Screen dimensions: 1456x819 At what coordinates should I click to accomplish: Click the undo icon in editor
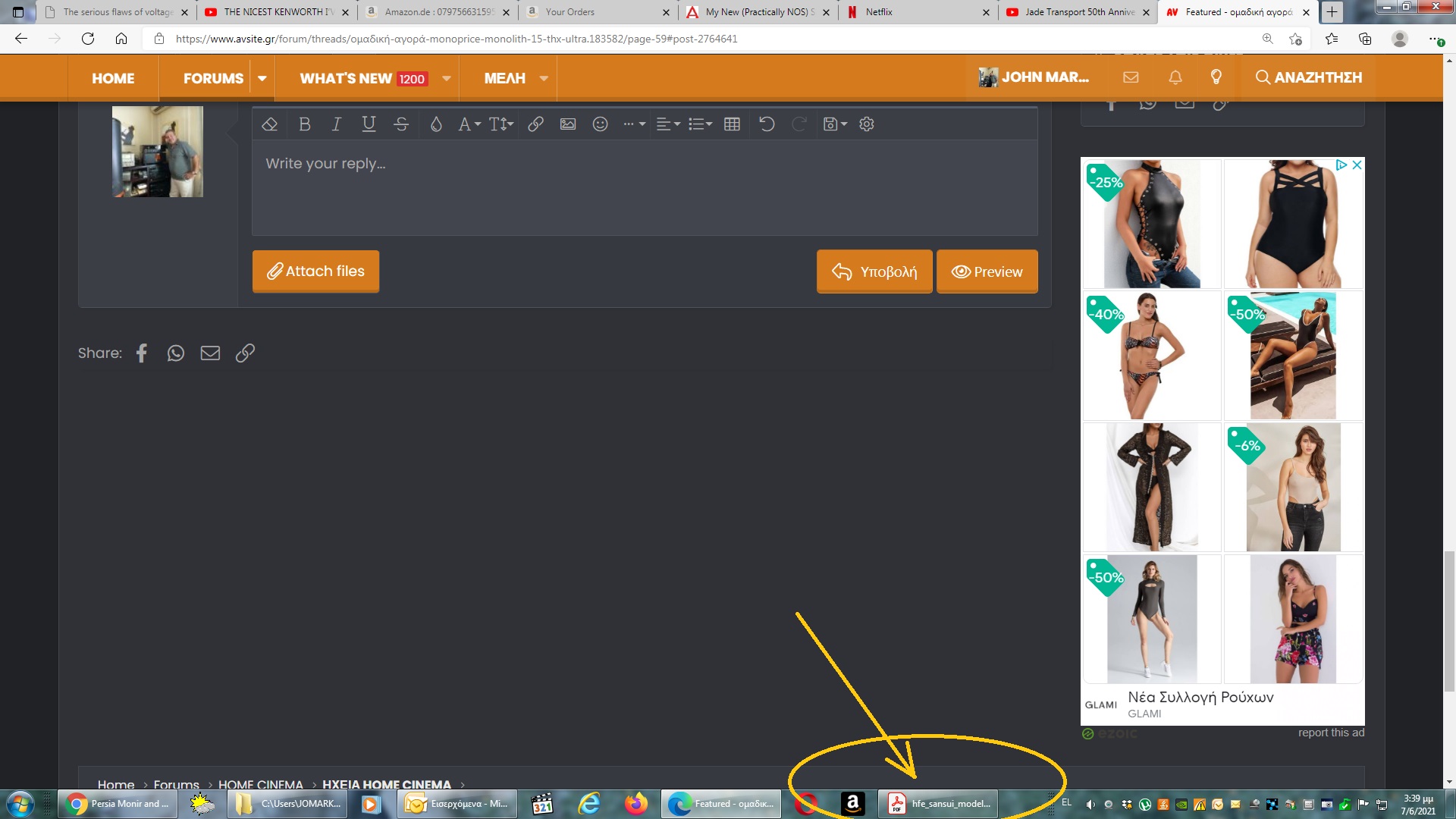(x=767, y=124)
